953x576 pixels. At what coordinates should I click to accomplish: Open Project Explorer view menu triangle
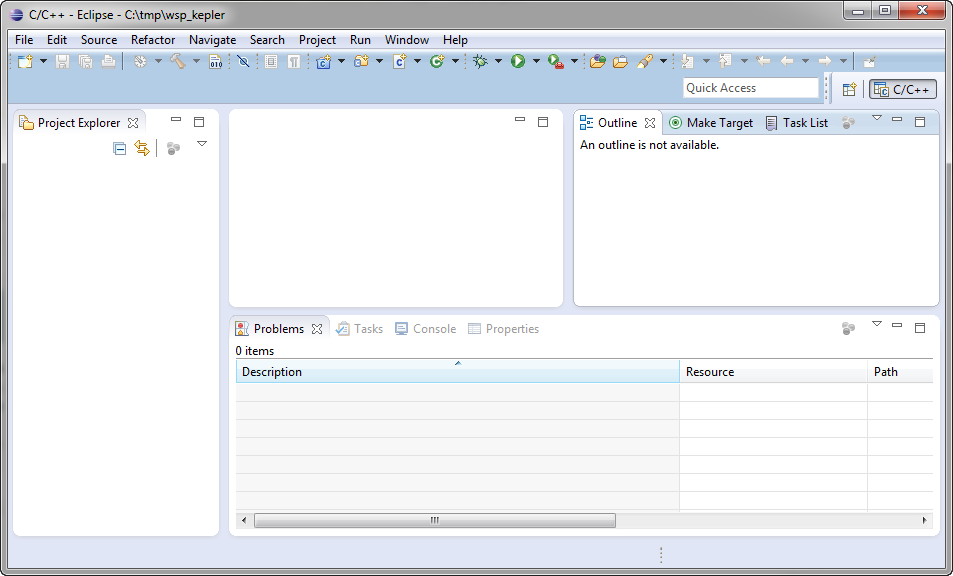point(202,145)
